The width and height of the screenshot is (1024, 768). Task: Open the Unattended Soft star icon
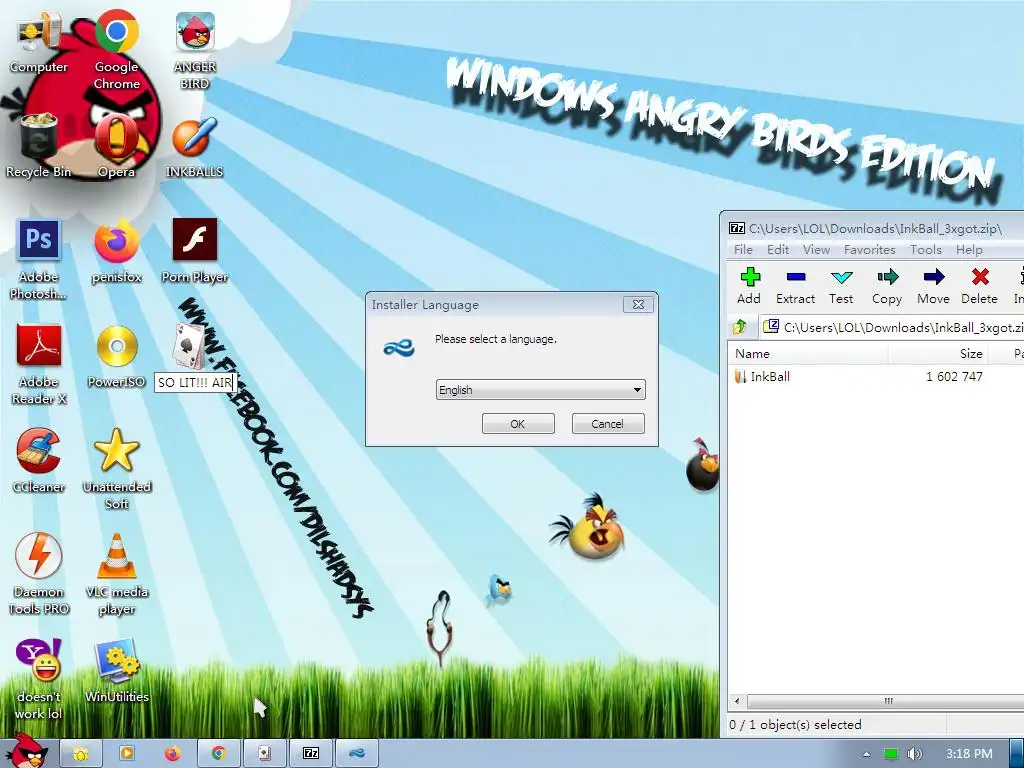point(116,469)
